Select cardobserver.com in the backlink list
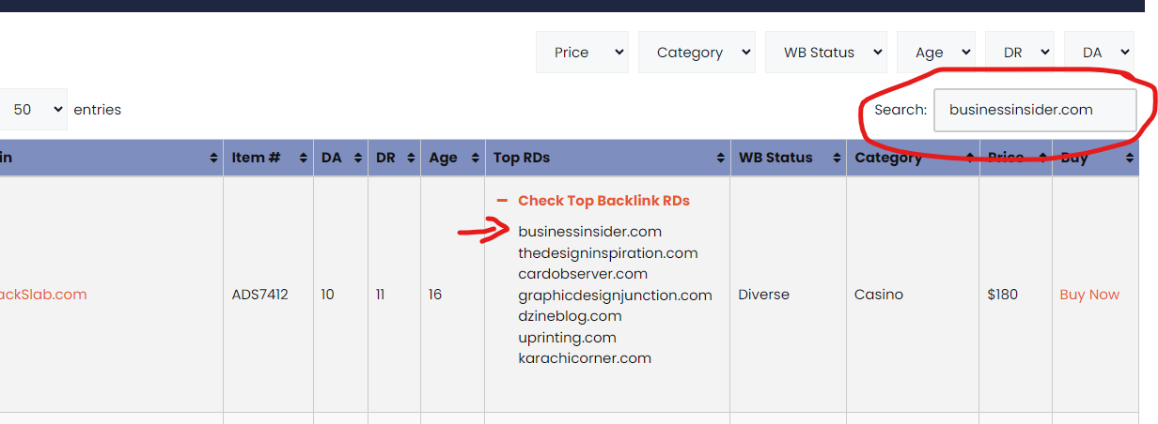This screenshot has height=424, width=1158. point(583,274)
